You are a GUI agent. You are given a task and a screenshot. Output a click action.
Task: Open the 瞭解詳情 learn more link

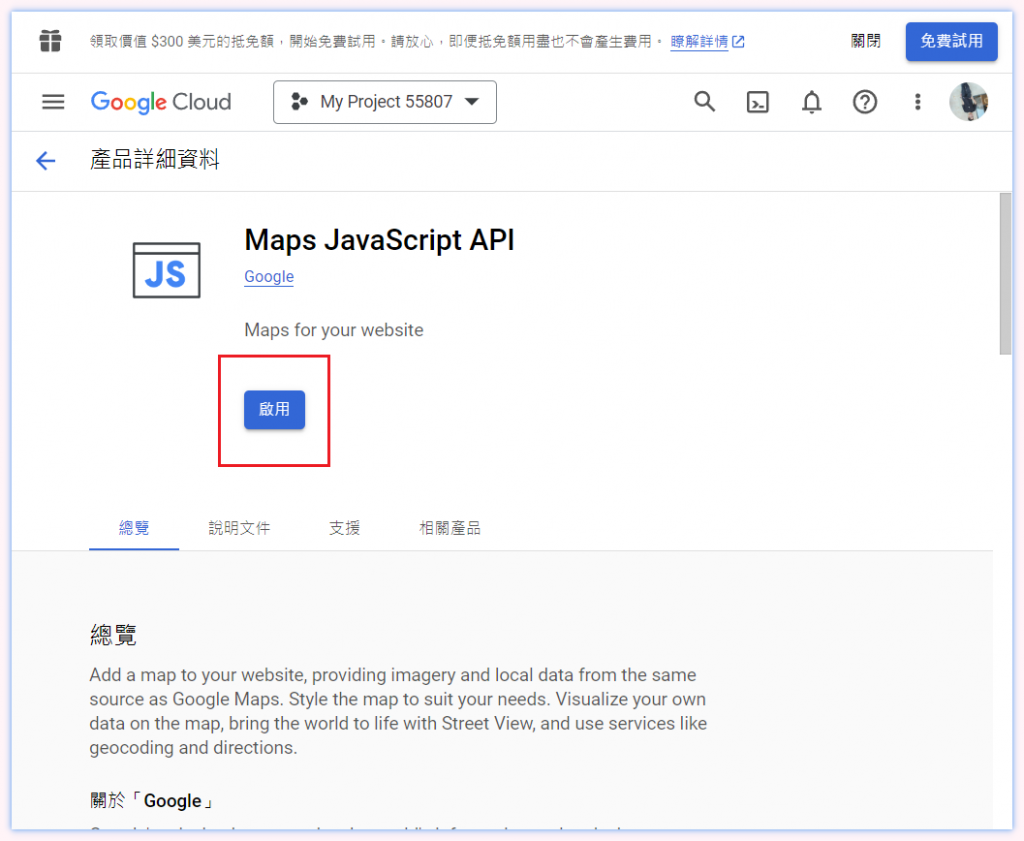[x=707, y=42]
